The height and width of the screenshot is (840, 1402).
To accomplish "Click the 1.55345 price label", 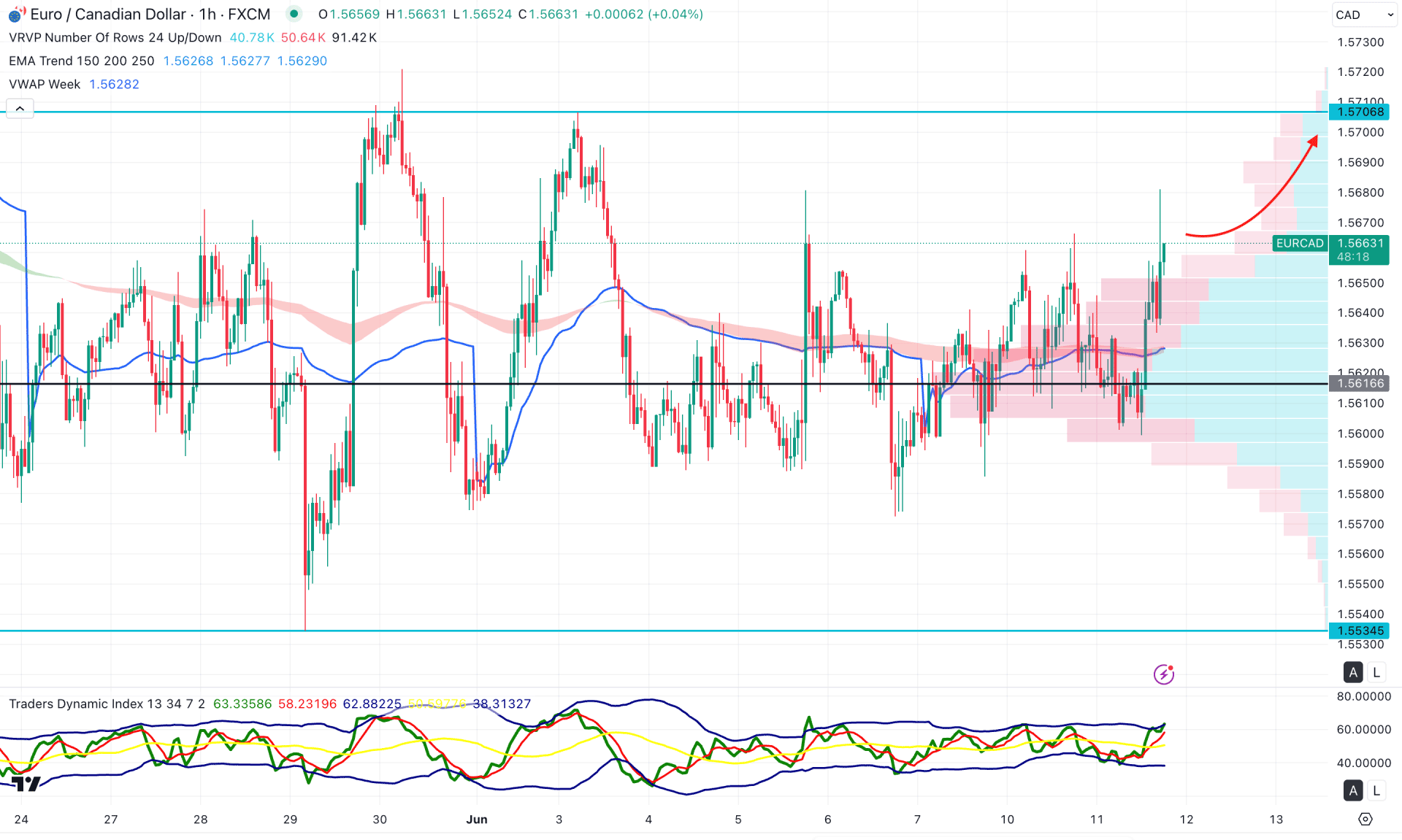I will [1359, 631].
